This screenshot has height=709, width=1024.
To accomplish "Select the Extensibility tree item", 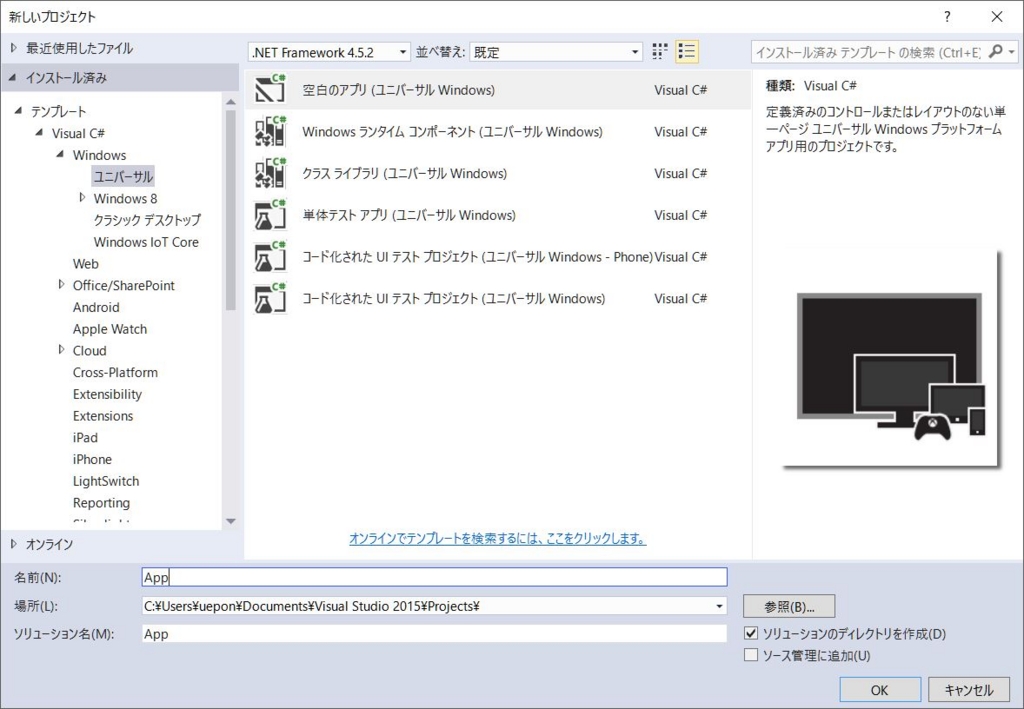I will coord(107,394).
